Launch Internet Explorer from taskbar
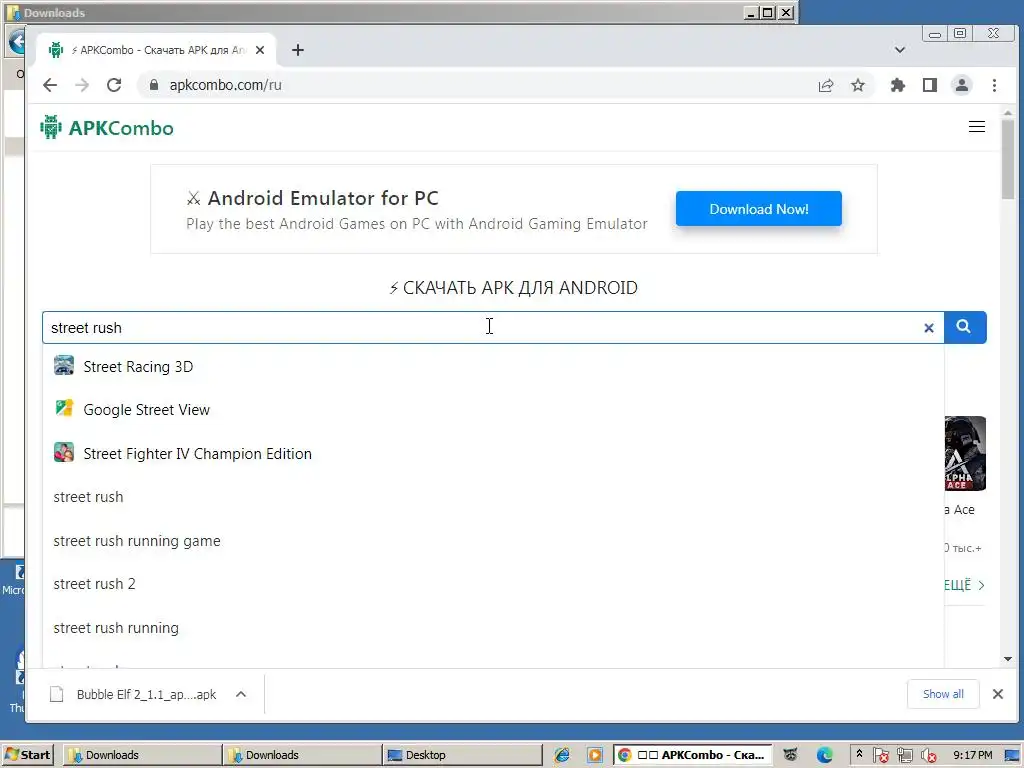The height and width of the screenshot is (768, 1024). [x=562, y=755]
